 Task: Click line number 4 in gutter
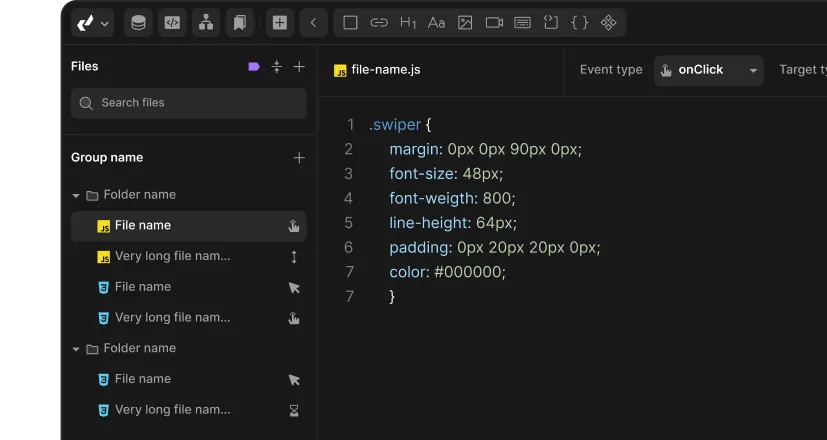point(348,198)
